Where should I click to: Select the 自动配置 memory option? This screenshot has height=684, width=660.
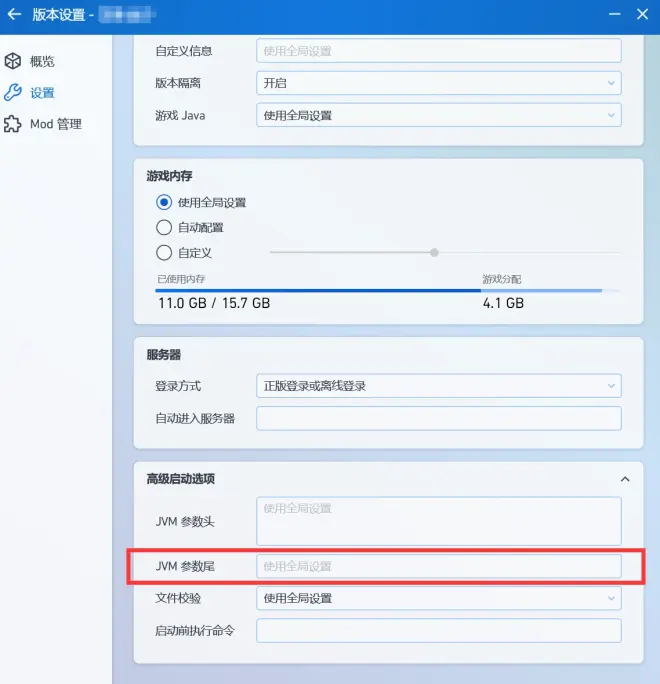165,227
